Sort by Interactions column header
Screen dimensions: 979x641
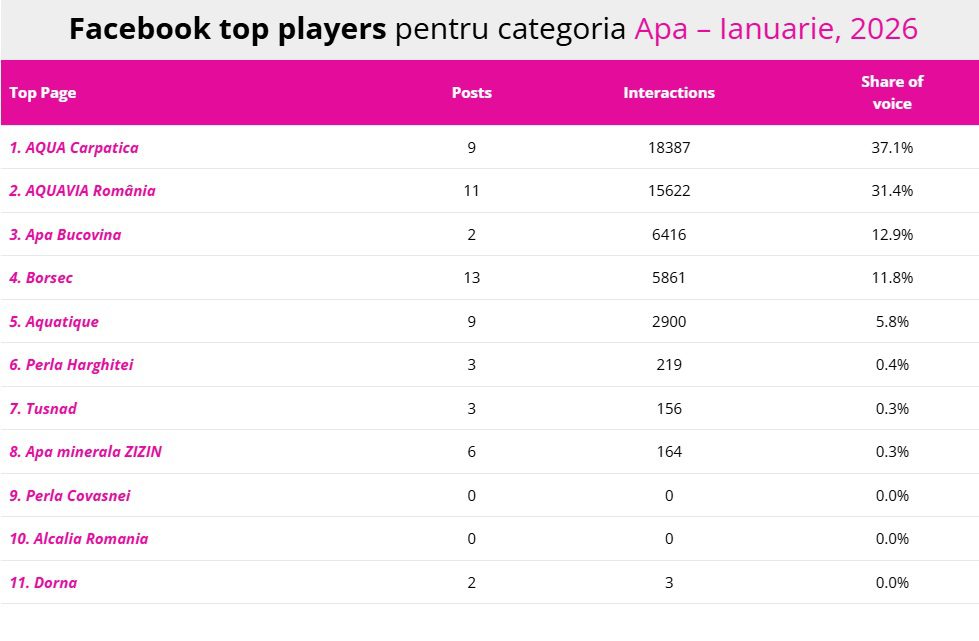point(669,93)
